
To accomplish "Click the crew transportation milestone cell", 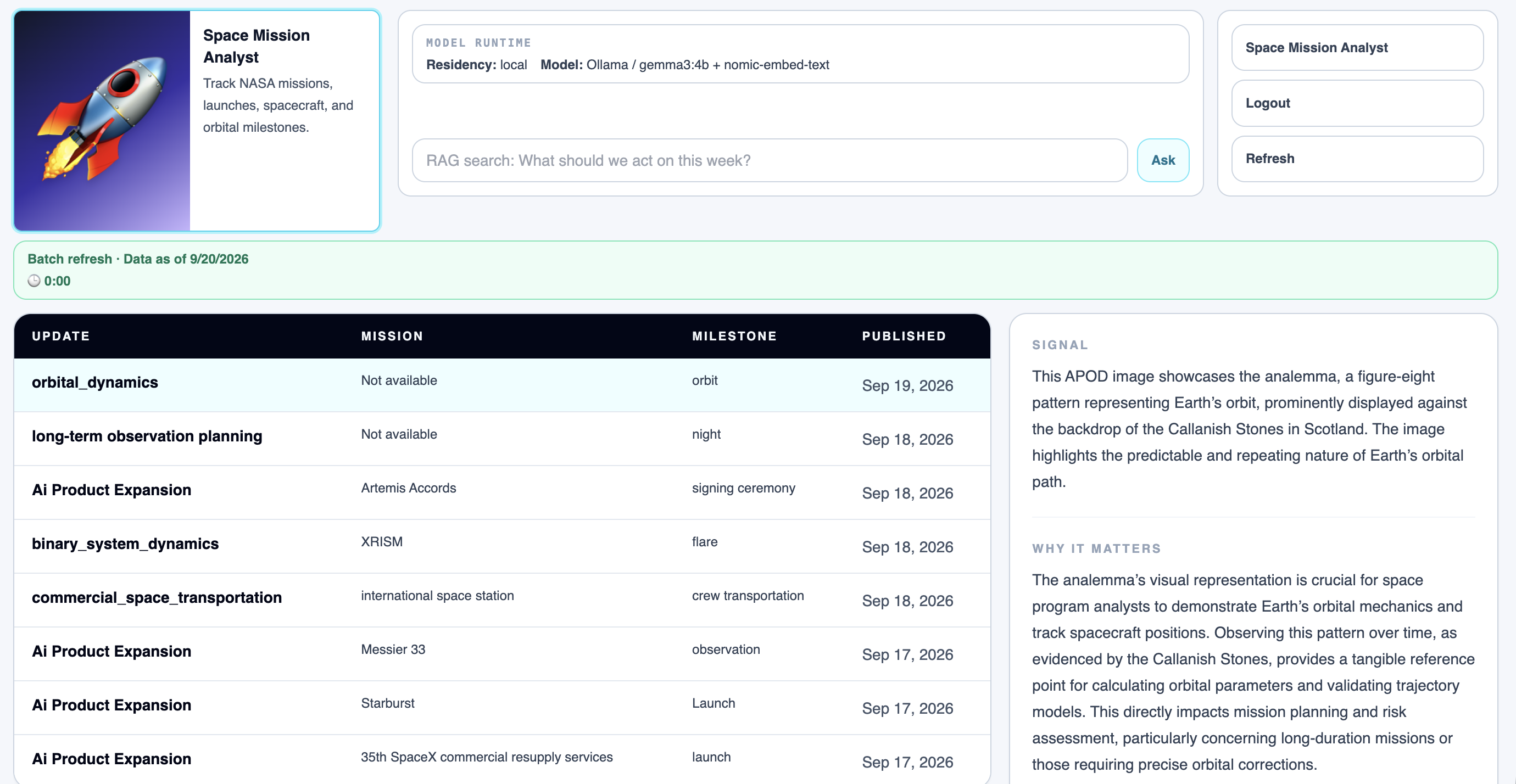I will tap(748, 595).
